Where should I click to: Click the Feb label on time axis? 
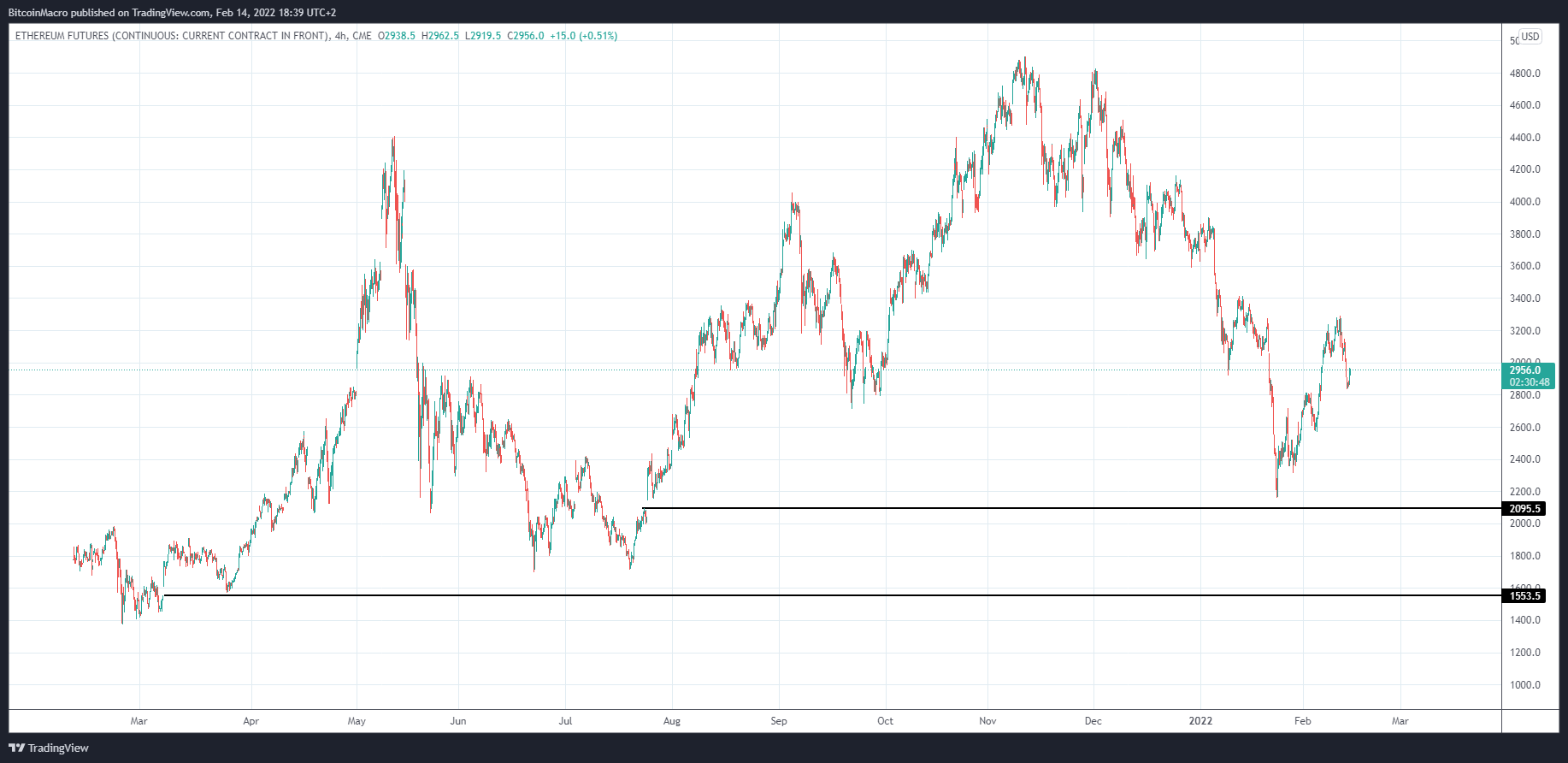tap(1302, 721)
